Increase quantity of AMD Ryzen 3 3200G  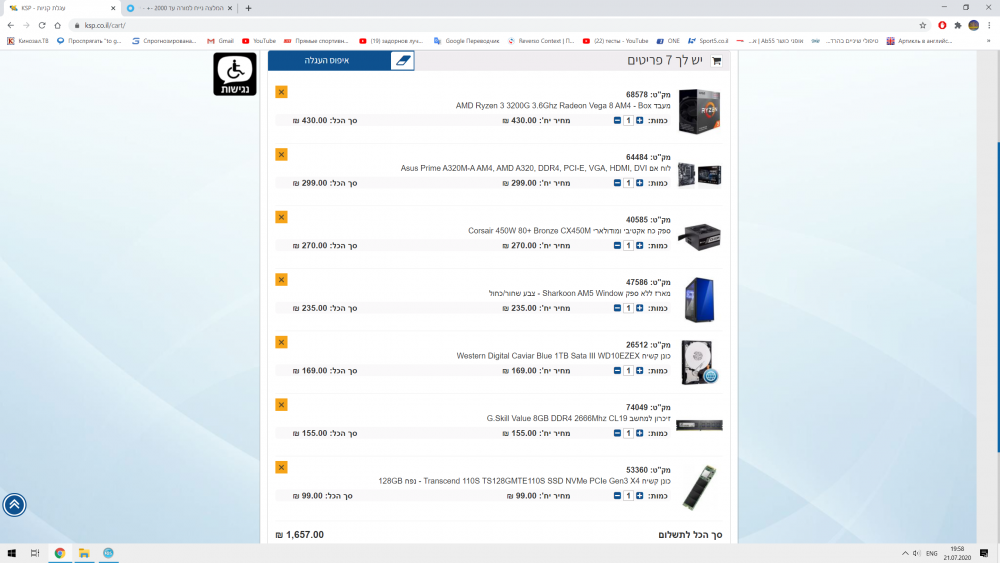640,120
